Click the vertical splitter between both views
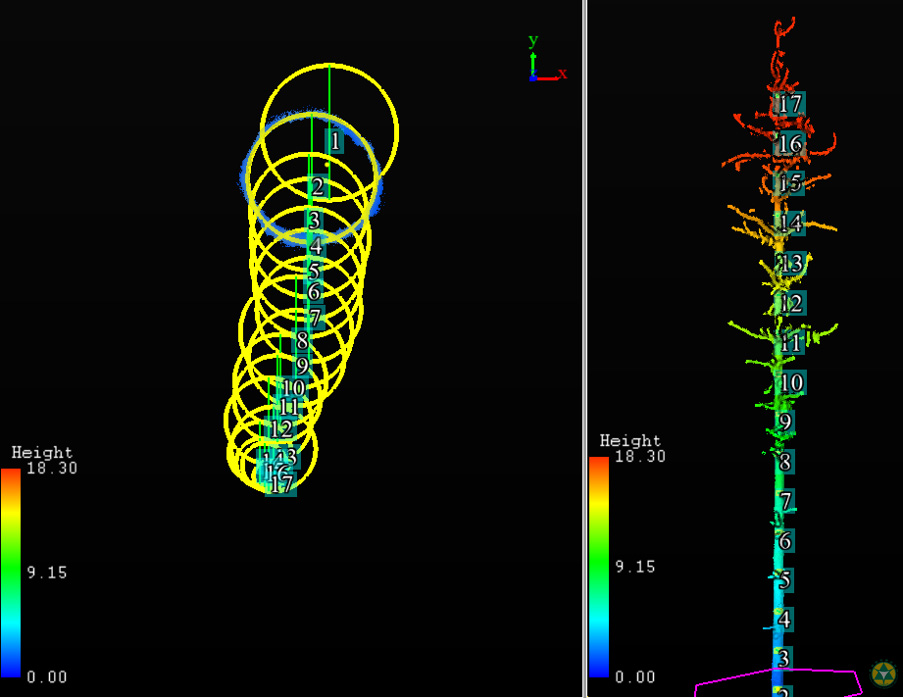The width and height of the screenshot is (903, 698). (x=585, y=349)
